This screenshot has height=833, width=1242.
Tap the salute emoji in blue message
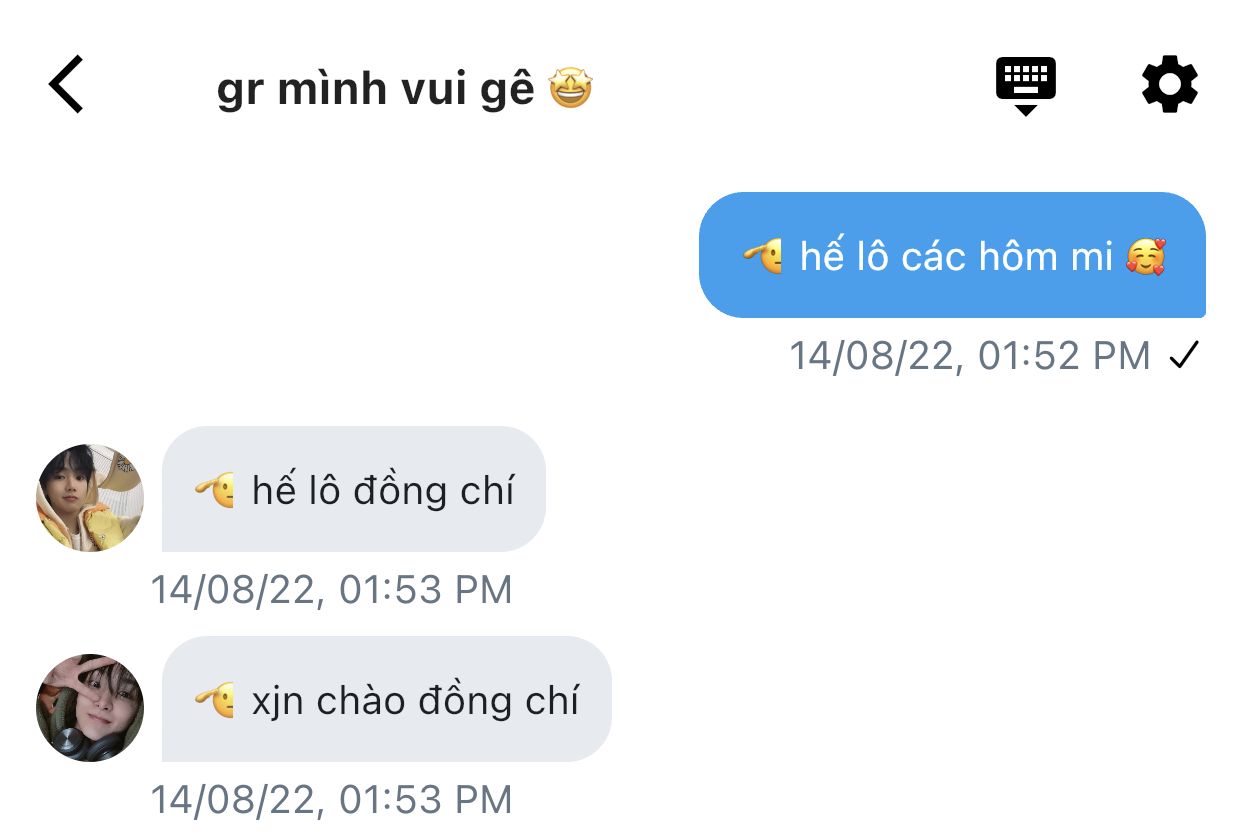(762, 256)
